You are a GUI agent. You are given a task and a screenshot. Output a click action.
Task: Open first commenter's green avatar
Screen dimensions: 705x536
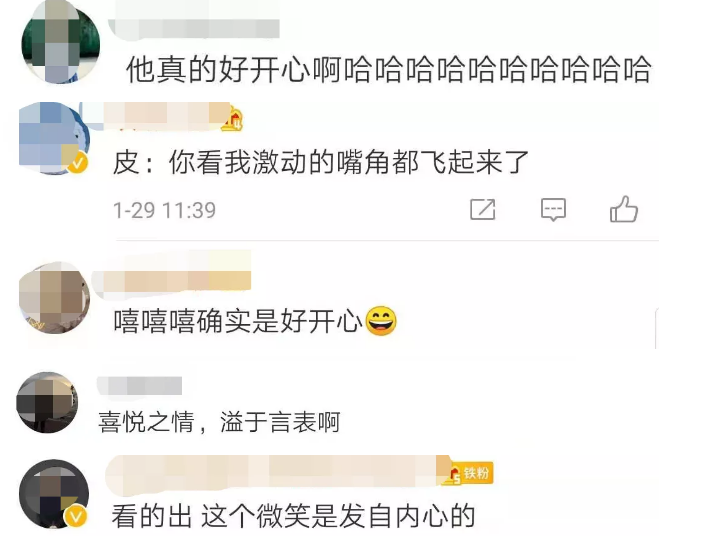[61, 43]
